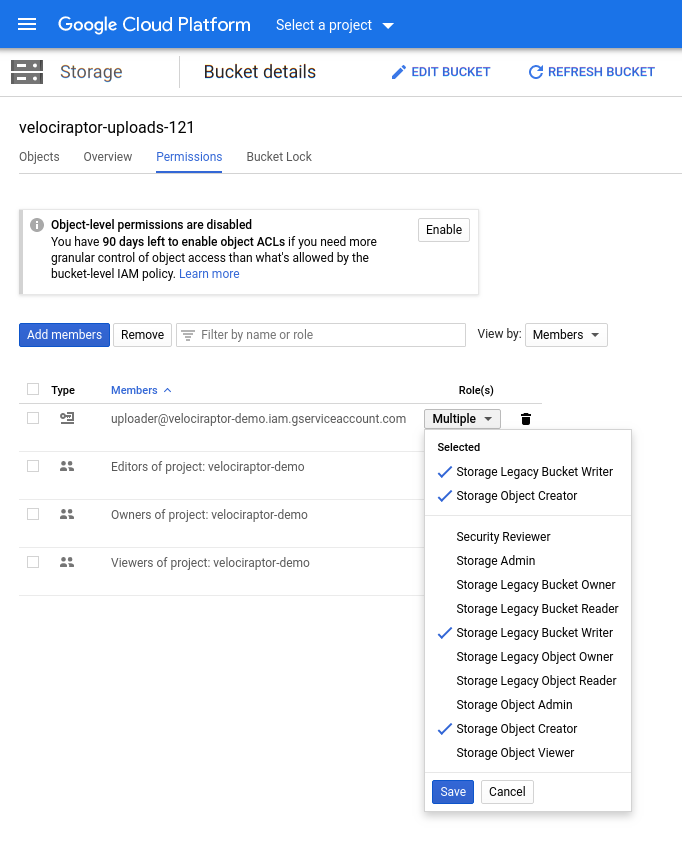The width and height of the screenshot is (682, 846).
Task: Save the selected role changes
Action: click(x=453, y=792)
